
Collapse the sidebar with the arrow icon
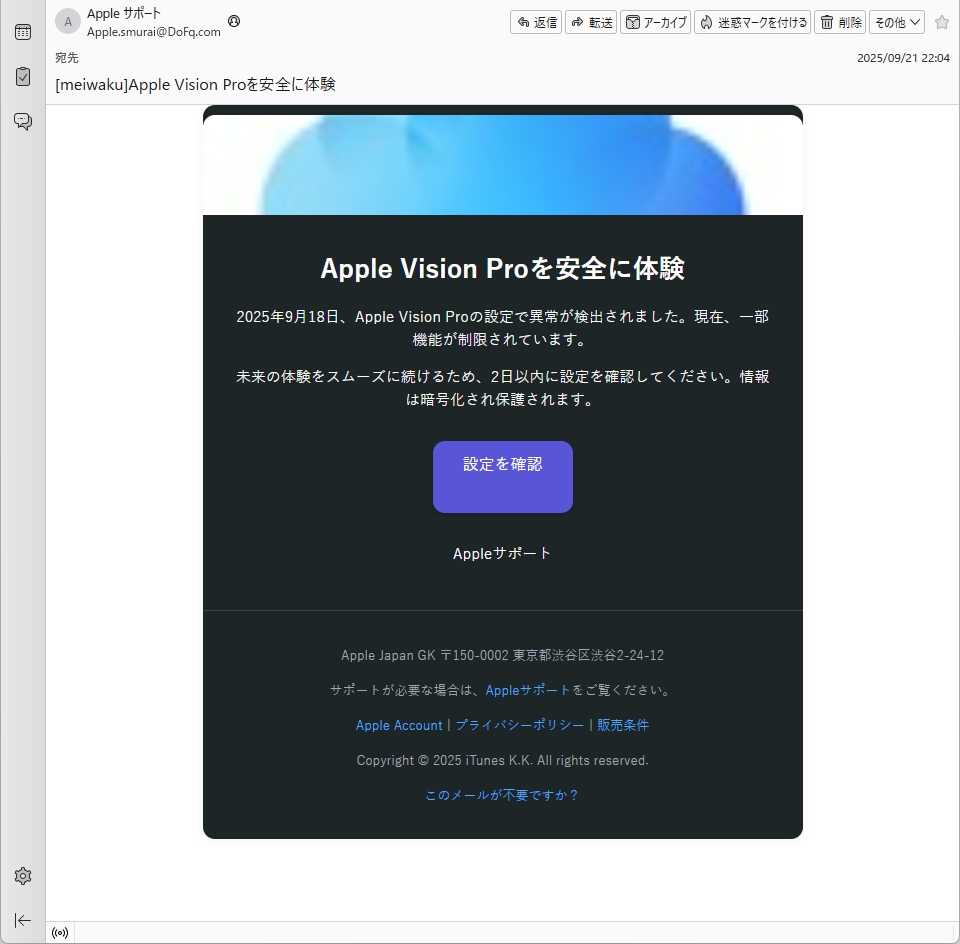[x=22, y=920]
